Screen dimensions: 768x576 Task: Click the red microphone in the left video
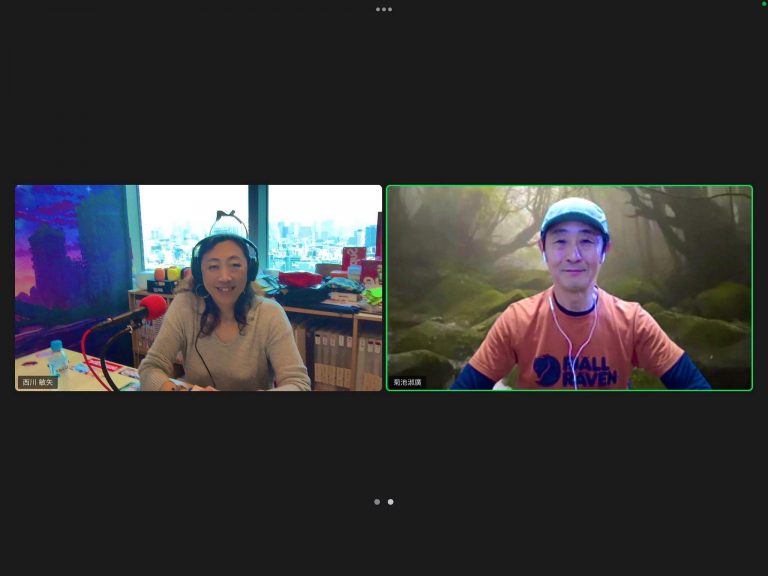(x=152, y=307)
